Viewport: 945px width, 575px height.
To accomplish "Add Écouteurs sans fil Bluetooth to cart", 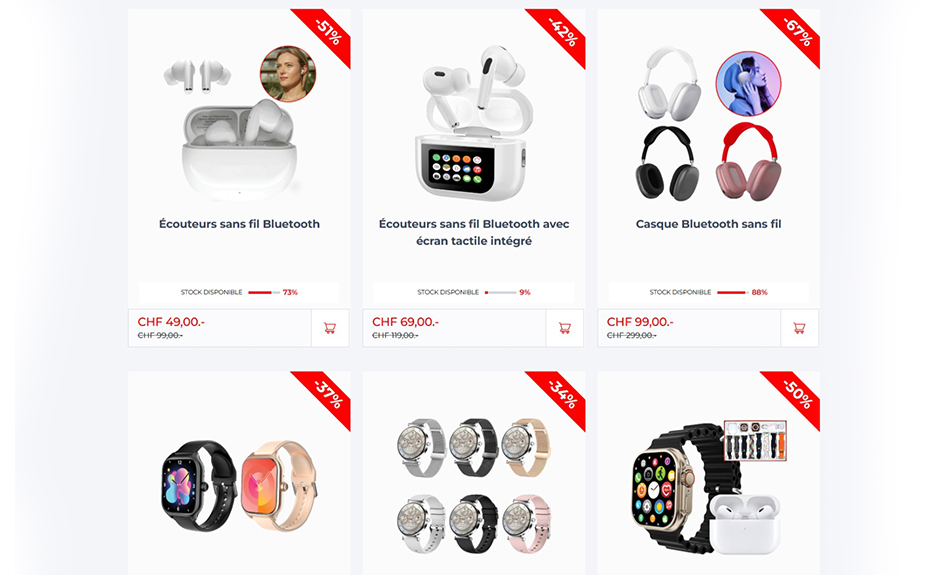I will [x=330, y=328].
